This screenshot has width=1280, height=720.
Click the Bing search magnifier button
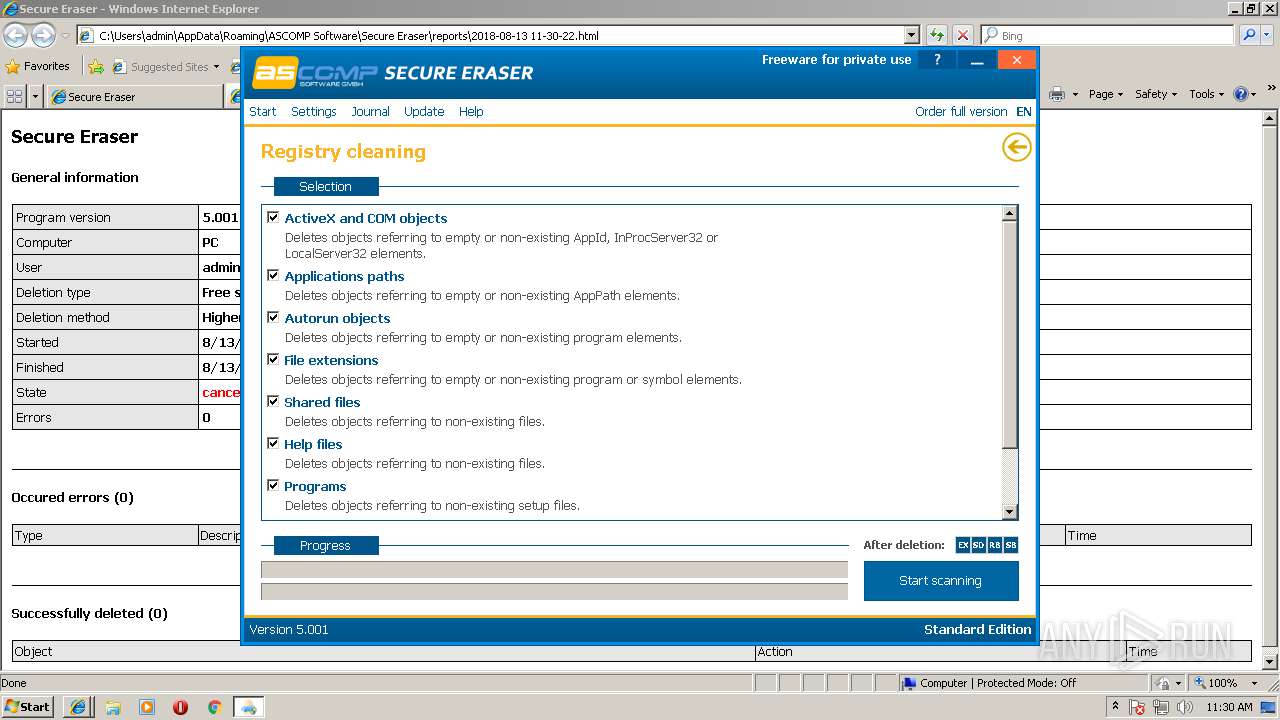coord(1249,35)
